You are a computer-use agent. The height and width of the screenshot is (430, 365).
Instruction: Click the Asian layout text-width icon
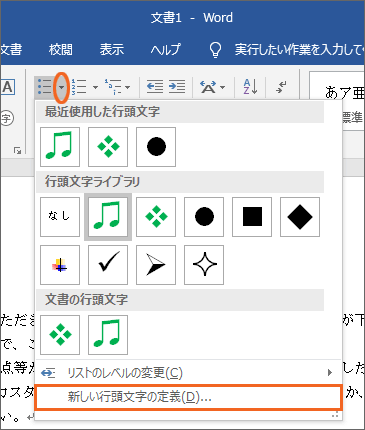point(208,87)
